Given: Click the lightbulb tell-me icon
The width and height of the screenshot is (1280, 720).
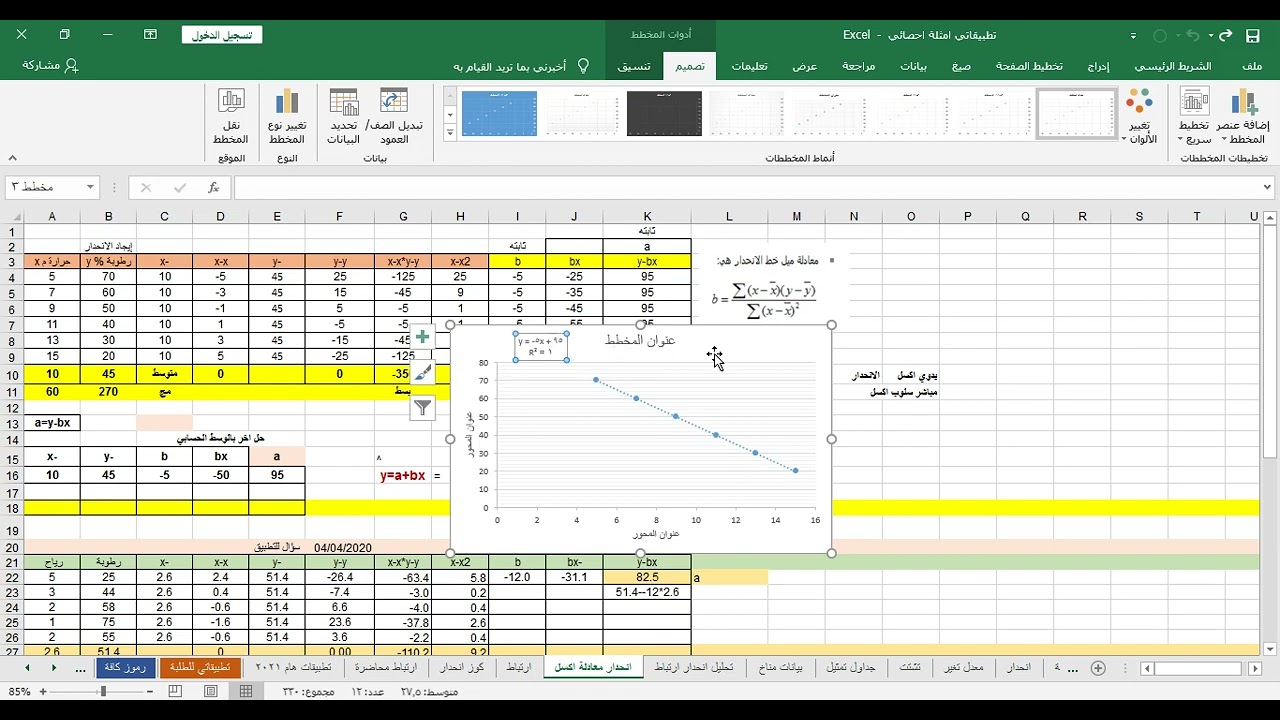Looking at the screenshot, I should [x=583, y=66].
